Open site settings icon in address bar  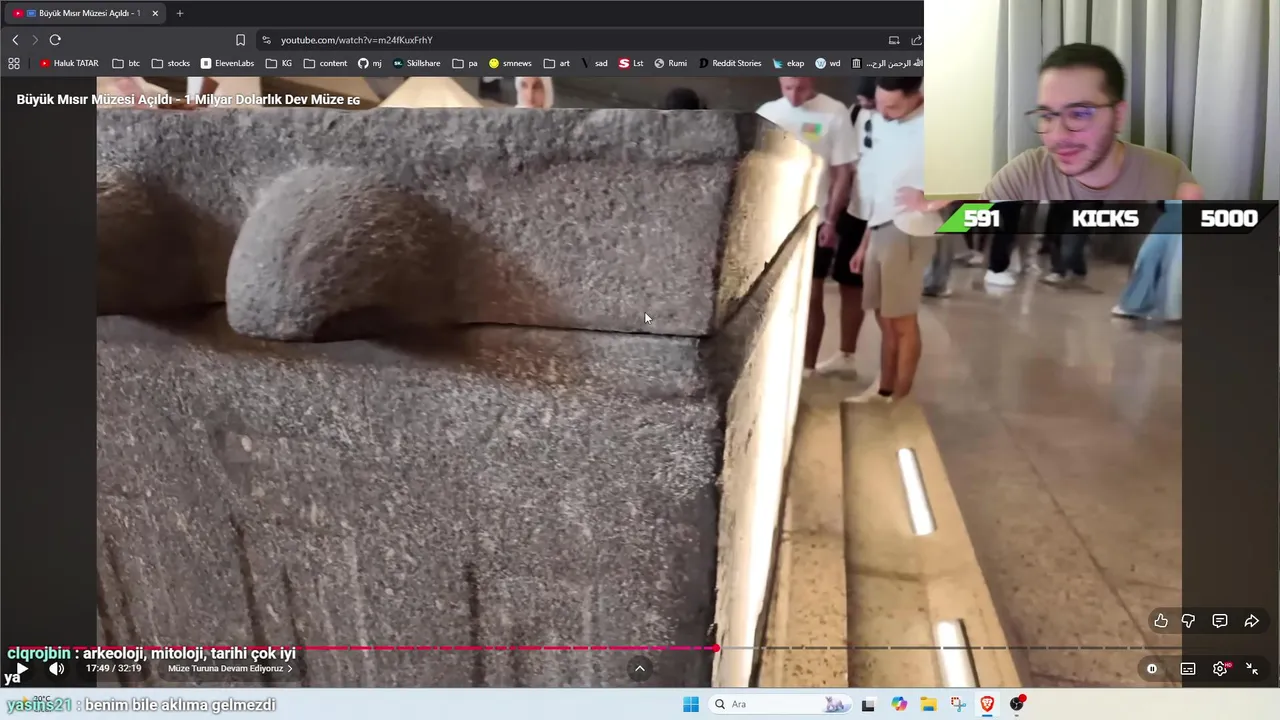[x=266, y=40]
